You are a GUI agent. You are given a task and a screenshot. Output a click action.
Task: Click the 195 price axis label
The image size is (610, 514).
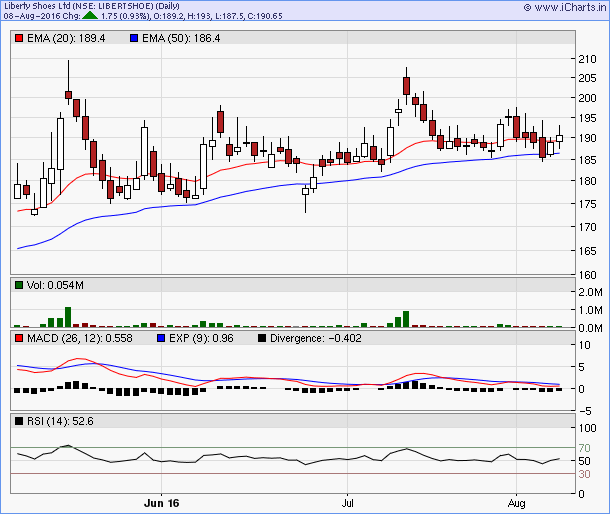tap(587, 118)
